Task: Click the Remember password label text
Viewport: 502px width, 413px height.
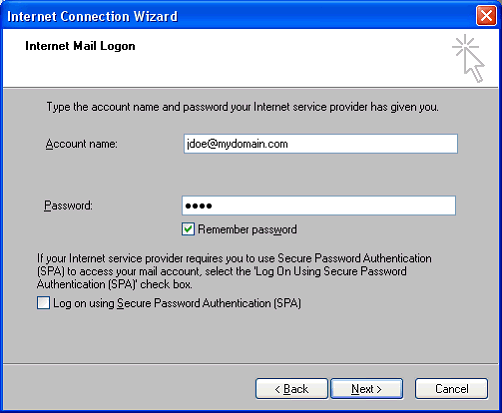Action: (x=247, y=229)
